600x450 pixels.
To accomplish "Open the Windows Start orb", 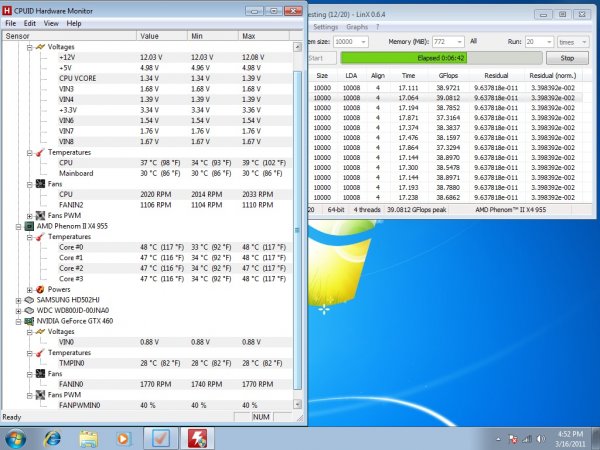I will 15,439.
